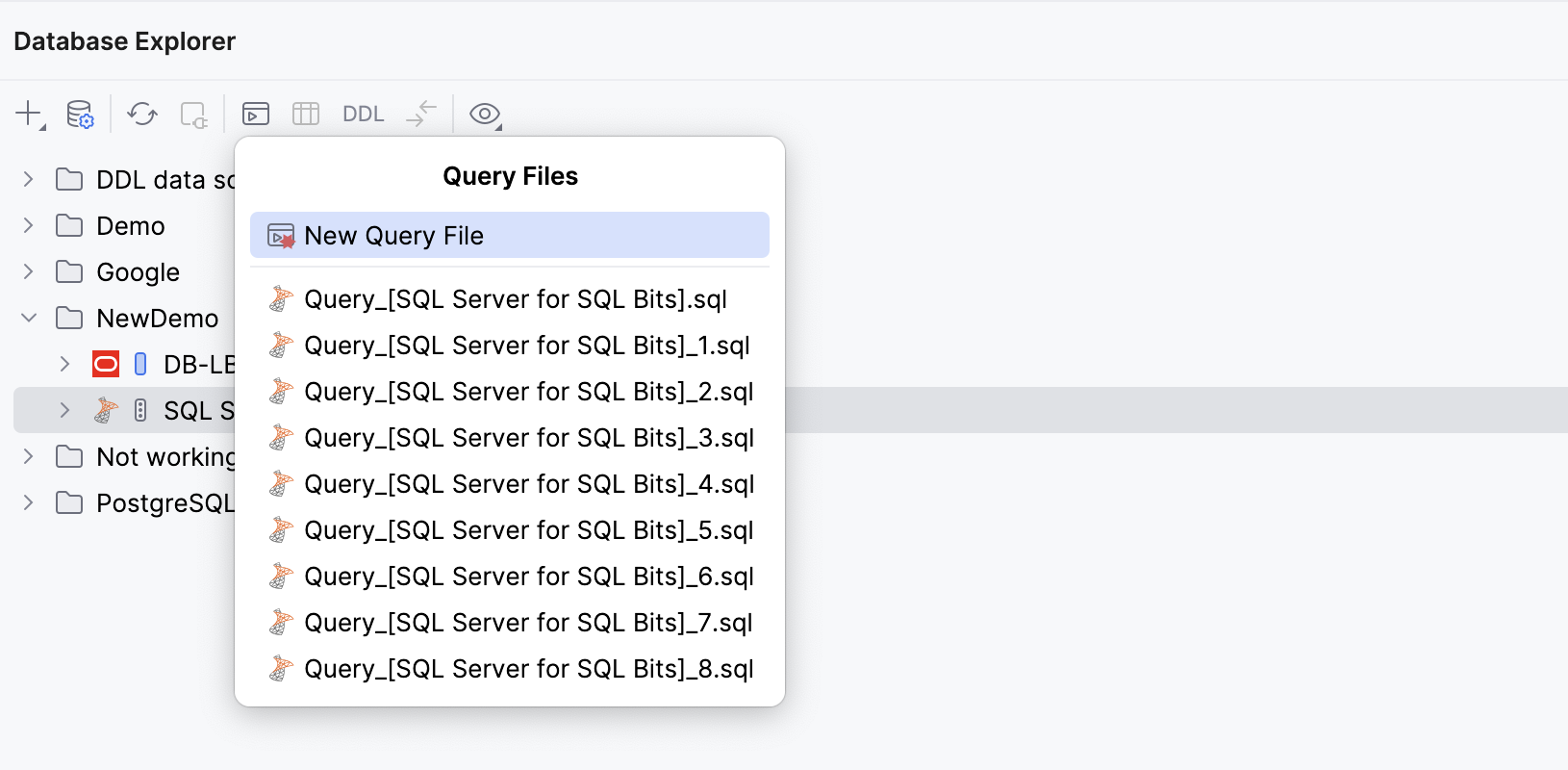
Task: Collapse the NewDemo folder
Action: pos(29,319)
